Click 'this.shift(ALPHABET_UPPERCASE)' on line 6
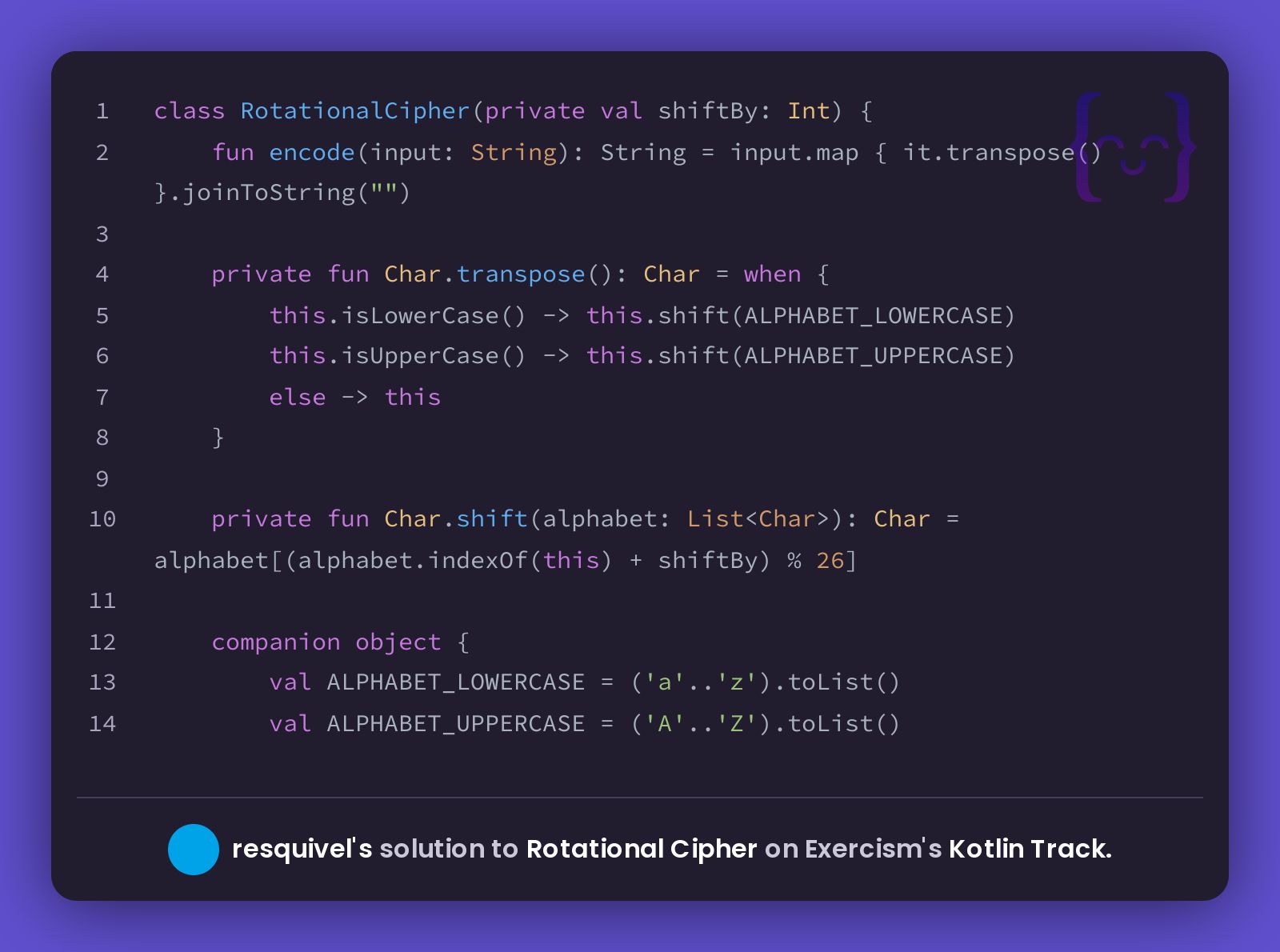 [x=801, y=356]
